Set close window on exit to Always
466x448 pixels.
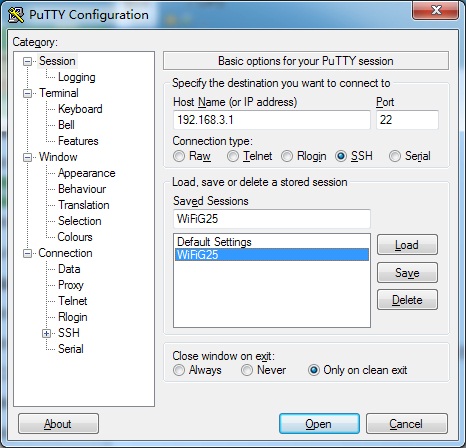pos(179,370)
